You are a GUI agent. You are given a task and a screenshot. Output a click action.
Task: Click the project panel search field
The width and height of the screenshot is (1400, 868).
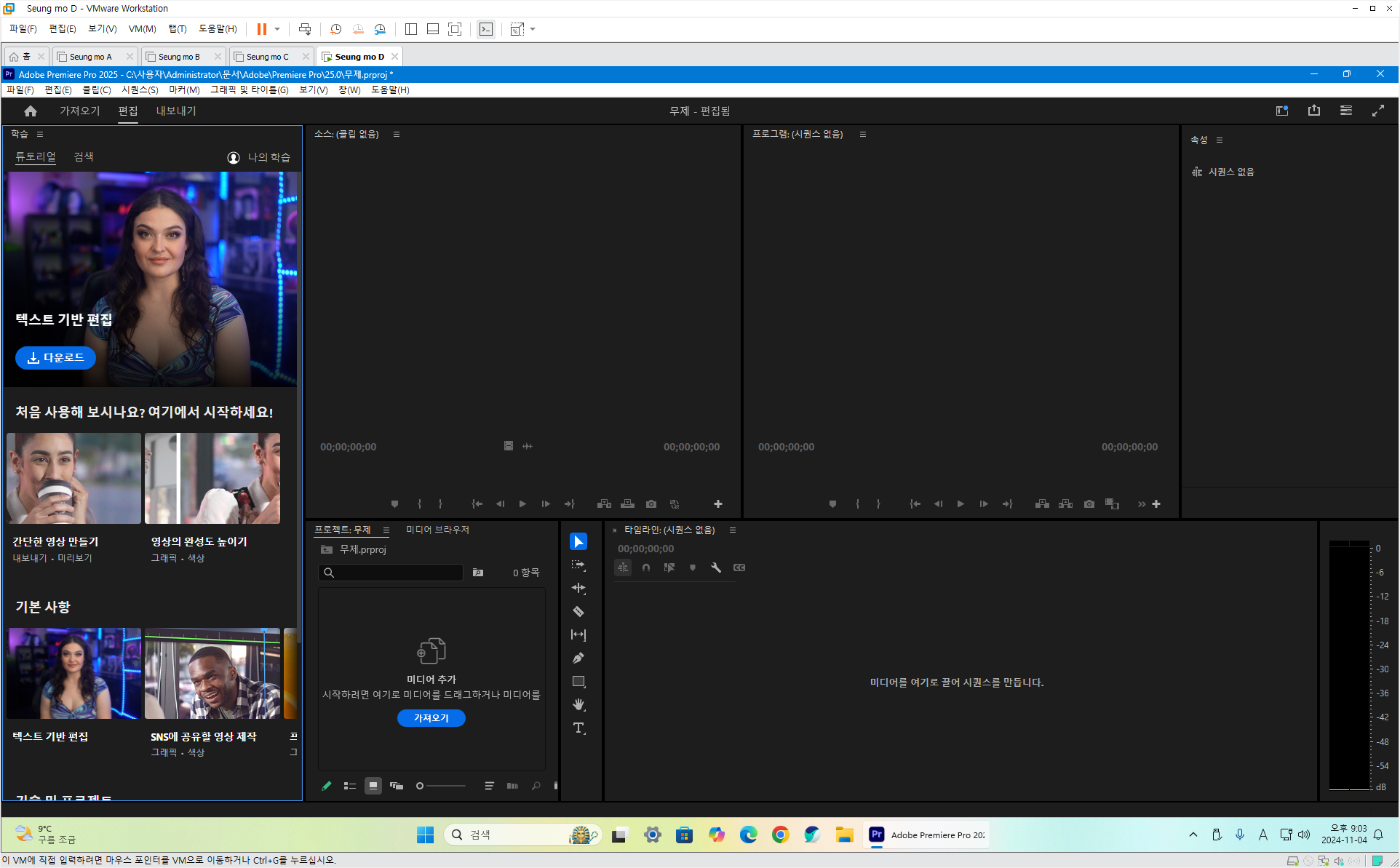click(x=397, y=573)
